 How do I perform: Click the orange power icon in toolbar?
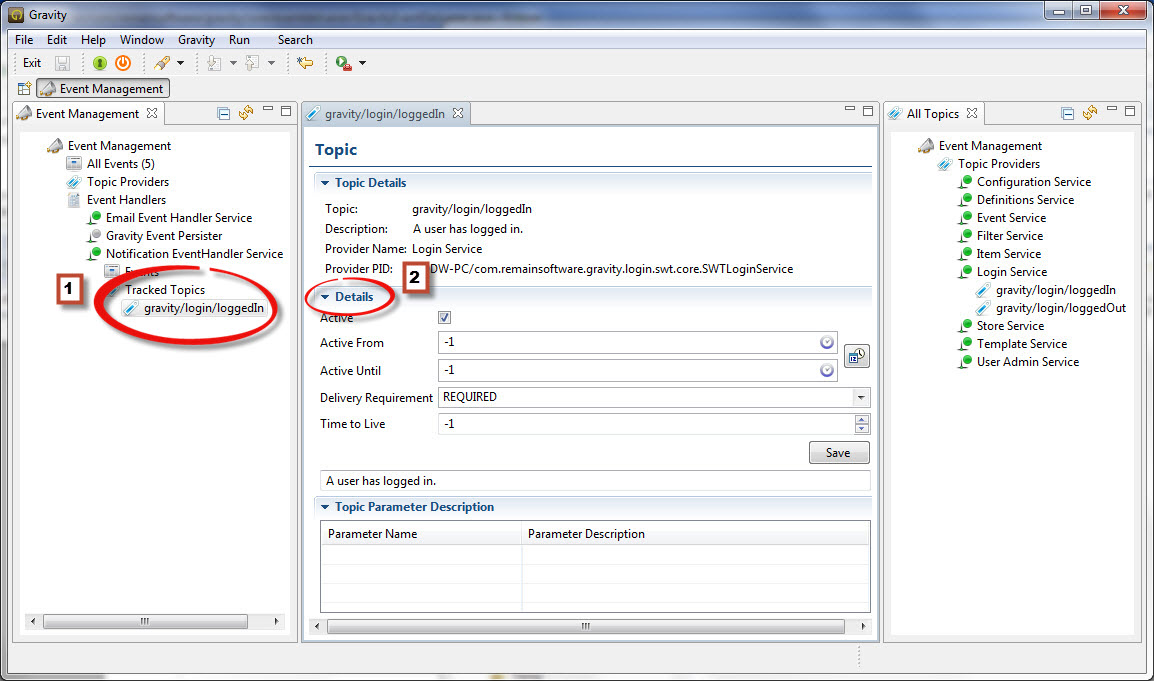point(122,63)
